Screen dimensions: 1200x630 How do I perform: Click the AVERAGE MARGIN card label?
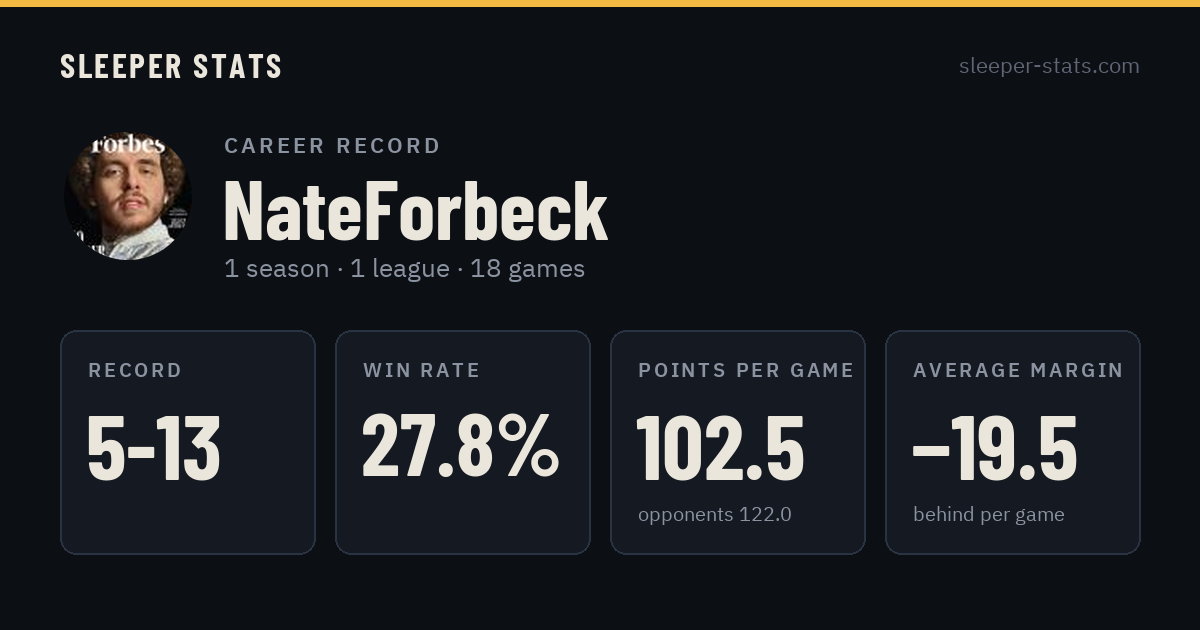[1018, 370]
